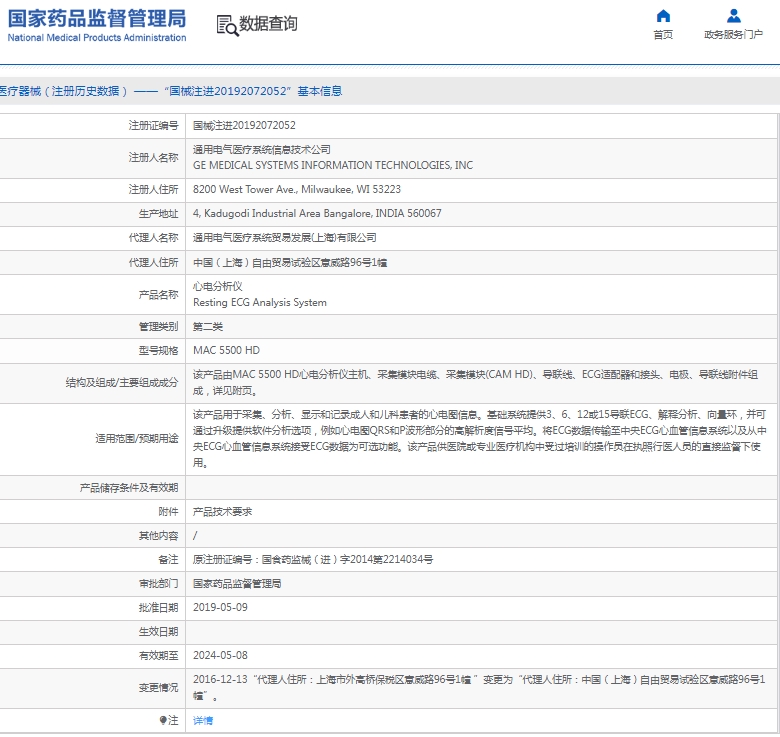Click the 产品储存条件及有效期 label
This screenshot has height=737, width=780.
click(x=129, y=488)
